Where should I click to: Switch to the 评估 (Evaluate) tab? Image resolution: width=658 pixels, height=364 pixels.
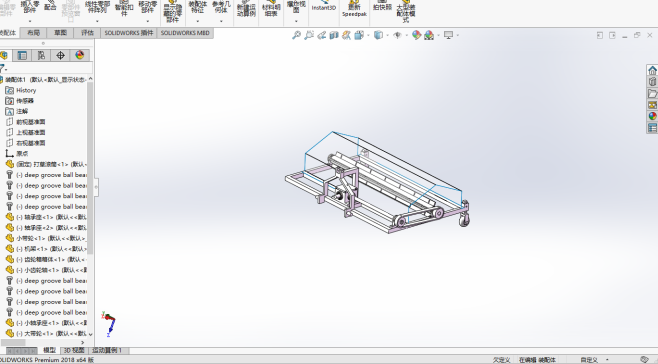(87, 33)
